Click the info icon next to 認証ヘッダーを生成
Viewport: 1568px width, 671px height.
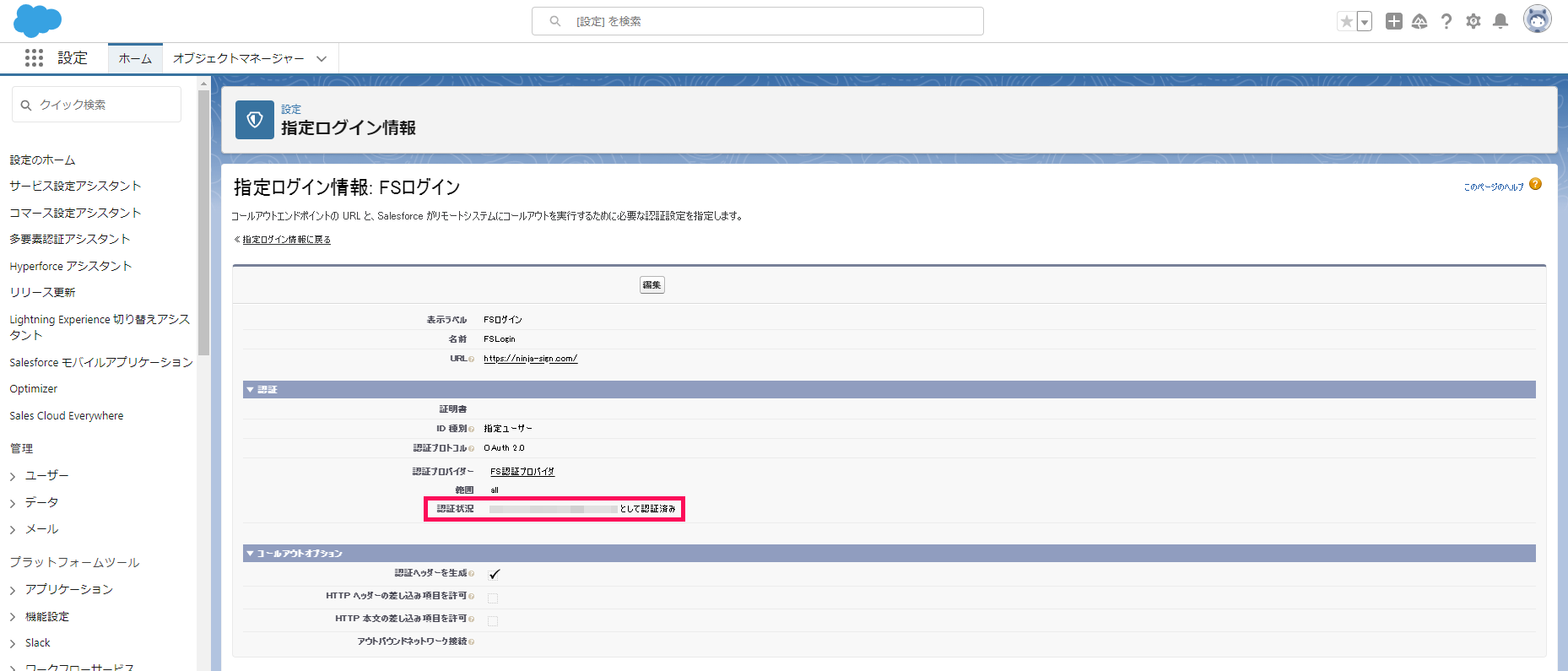click(x=471, y=573)
